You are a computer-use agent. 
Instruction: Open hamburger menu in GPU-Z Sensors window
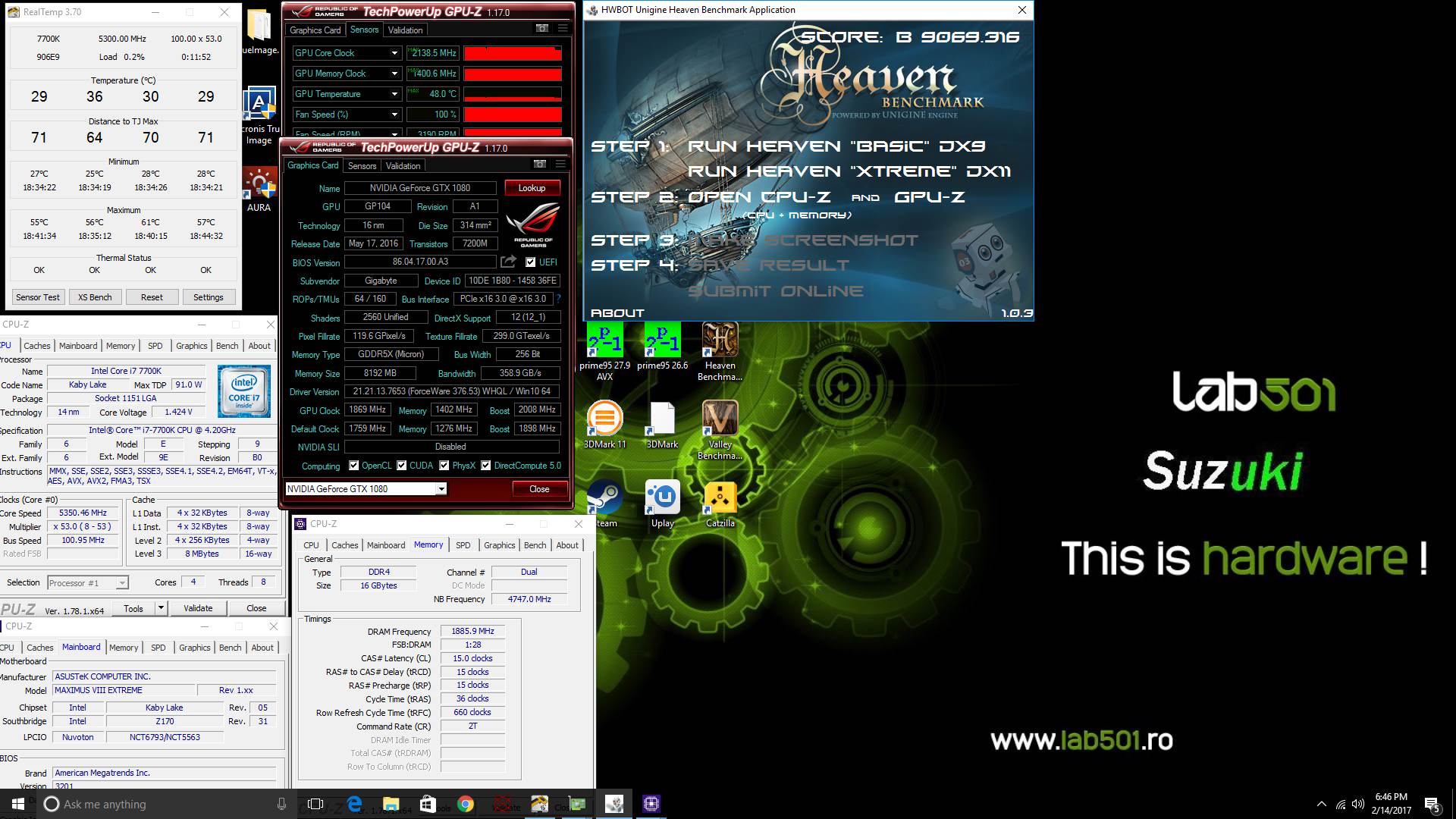563,29
